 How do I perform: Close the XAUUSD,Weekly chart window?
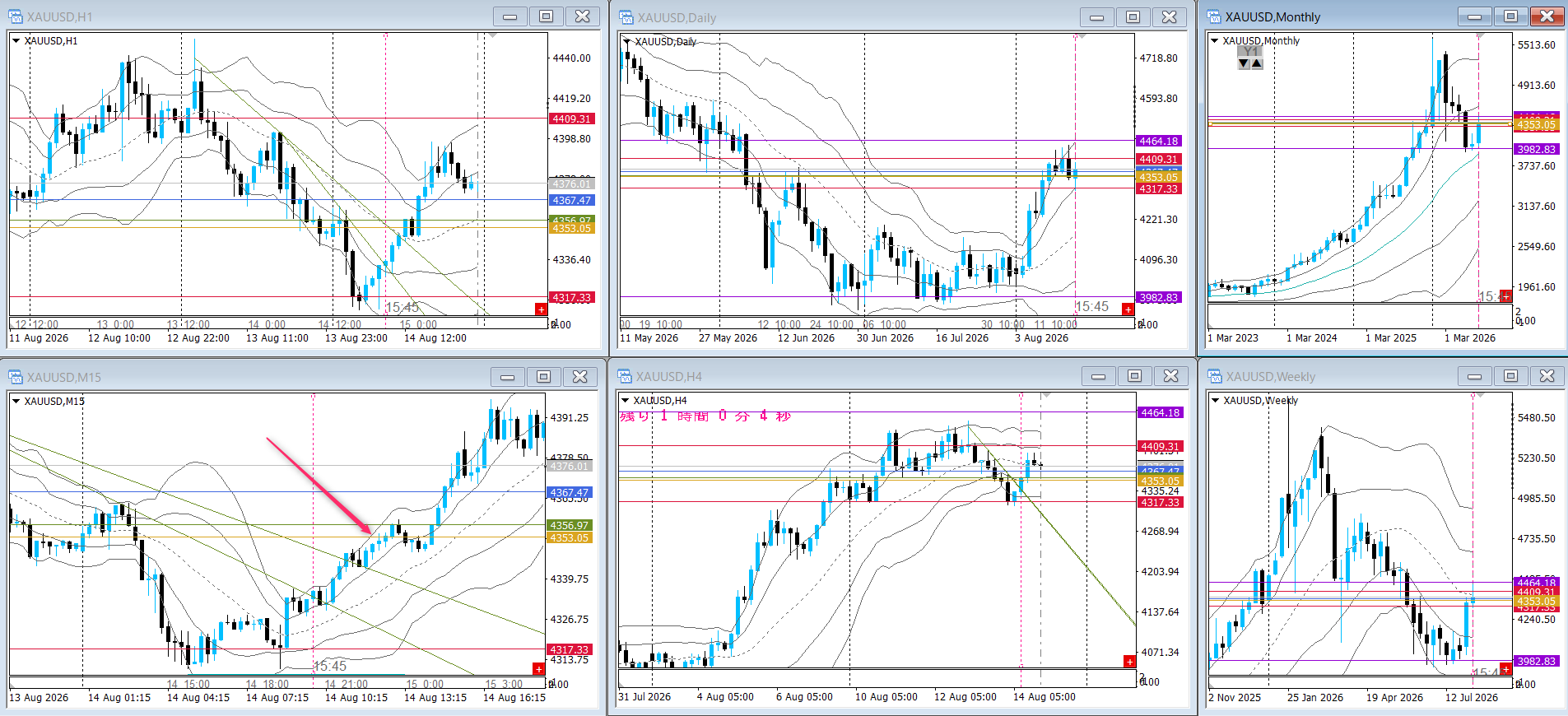pyautogui.click(x=1547, y=376)
